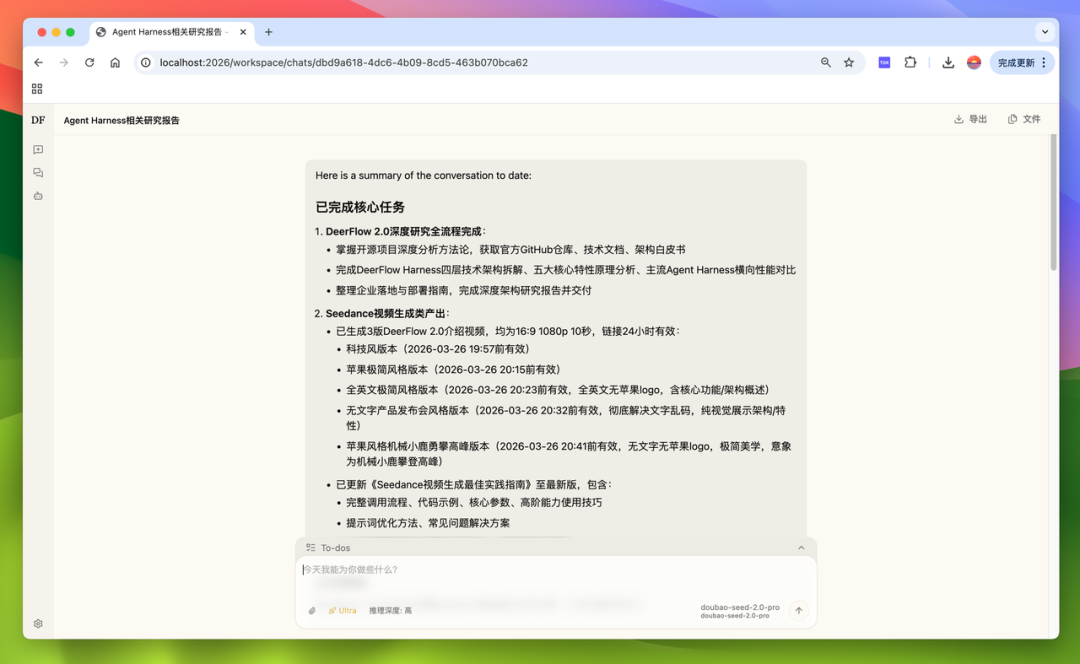Screen dimensions: 1080x664
Task: Open the purple TDK extension icon
Action: coord(884,63)
